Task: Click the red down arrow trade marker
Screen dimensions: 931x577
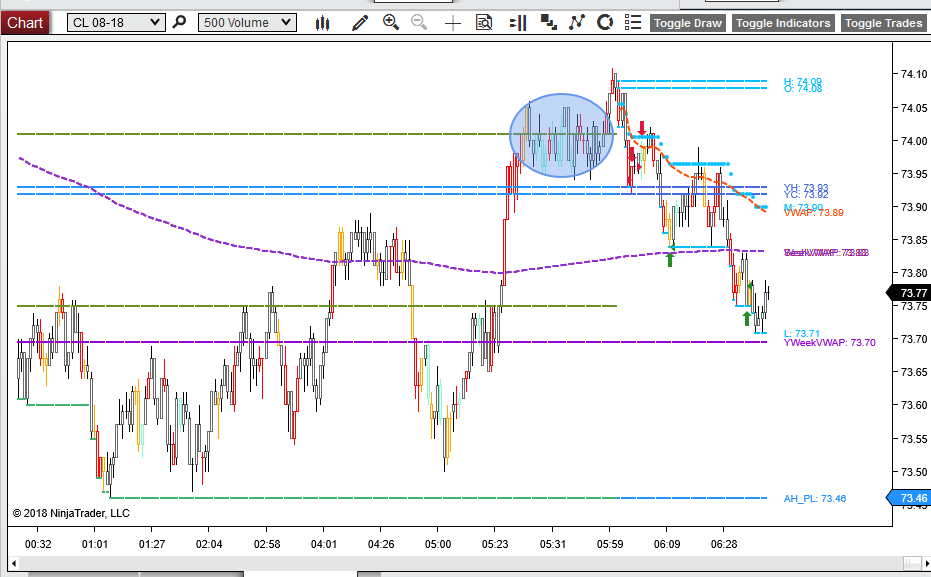Action: 642,128
